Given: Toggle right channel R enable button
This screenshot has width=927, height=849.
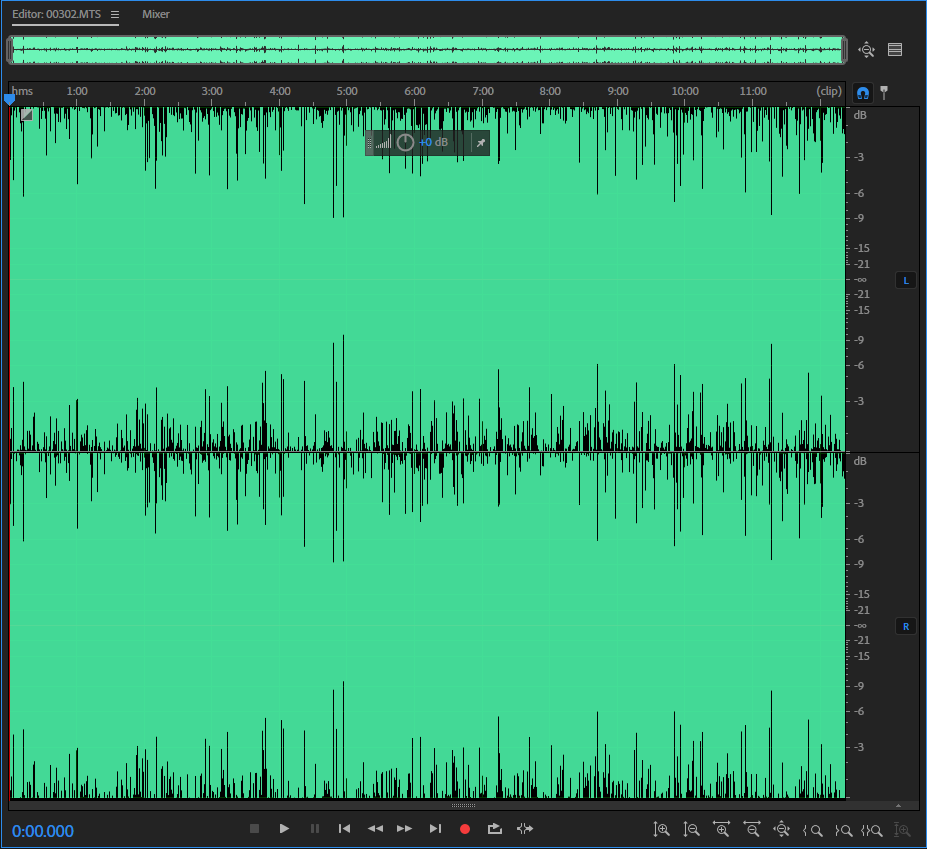Looking at the screenshot, I should pos(906,627).
